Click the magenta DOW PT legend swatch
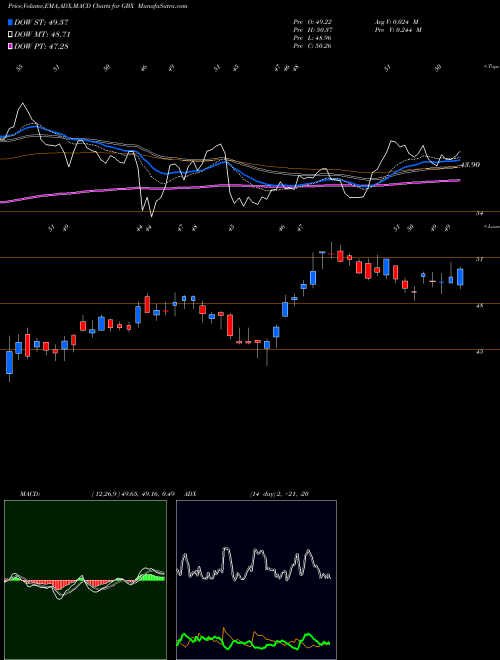Viewport: 500px width, 660px height. pyautogui.click(x=10, y=46)
